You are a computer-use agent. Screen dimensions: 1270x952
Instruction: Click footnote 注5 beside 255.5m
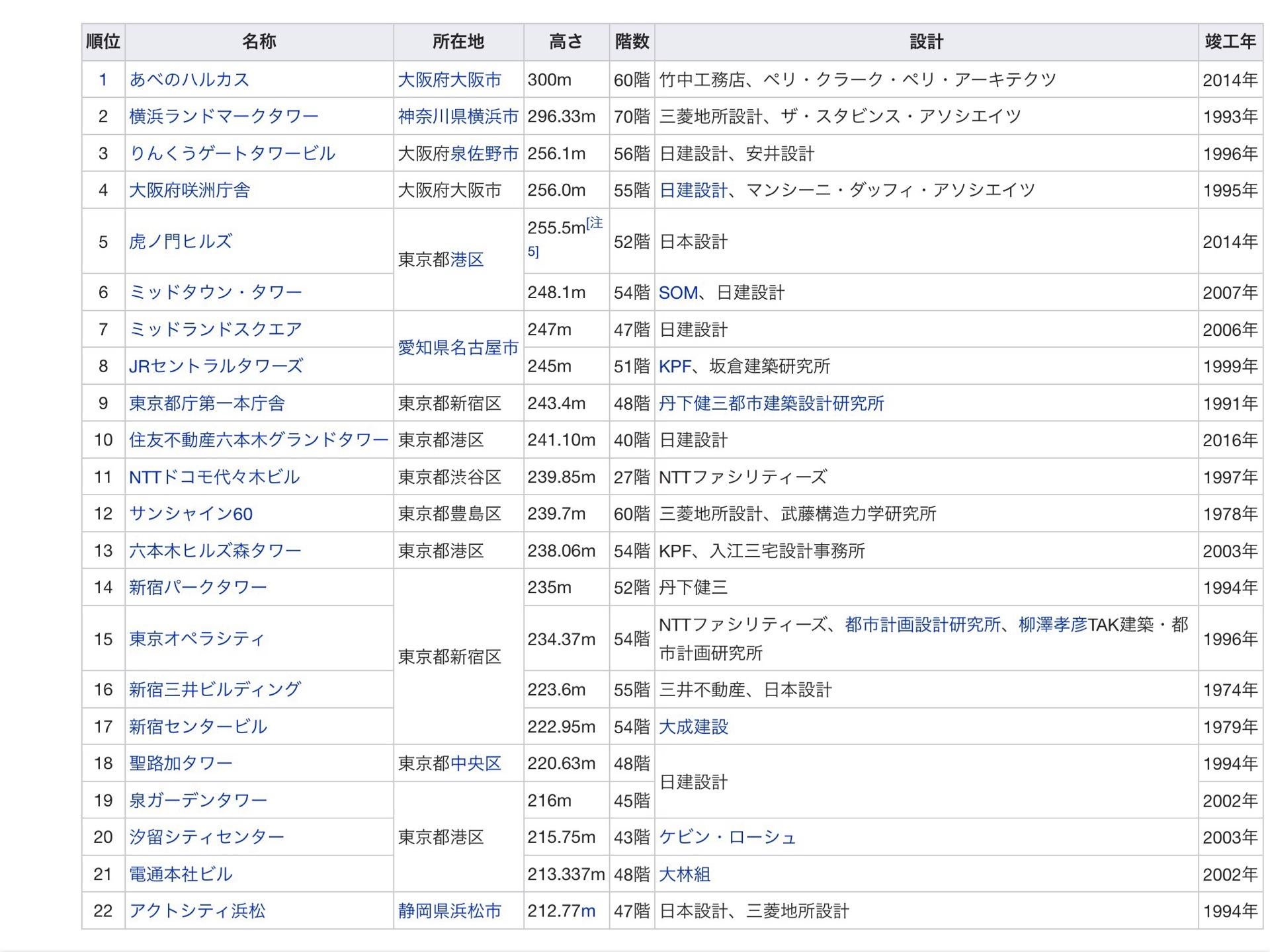tap(594, 224)
